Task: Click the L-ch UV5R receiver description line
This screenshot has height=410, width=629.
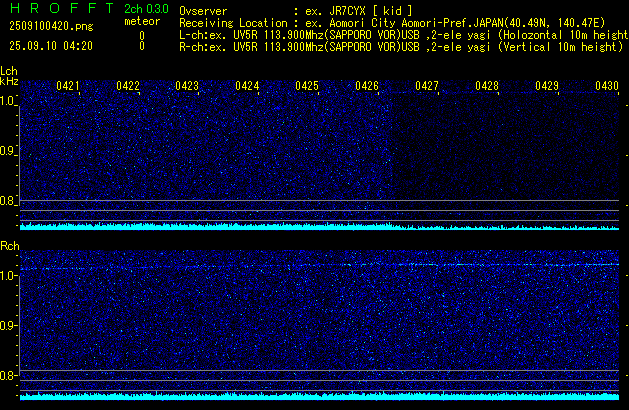Action: tap(404, 35)
